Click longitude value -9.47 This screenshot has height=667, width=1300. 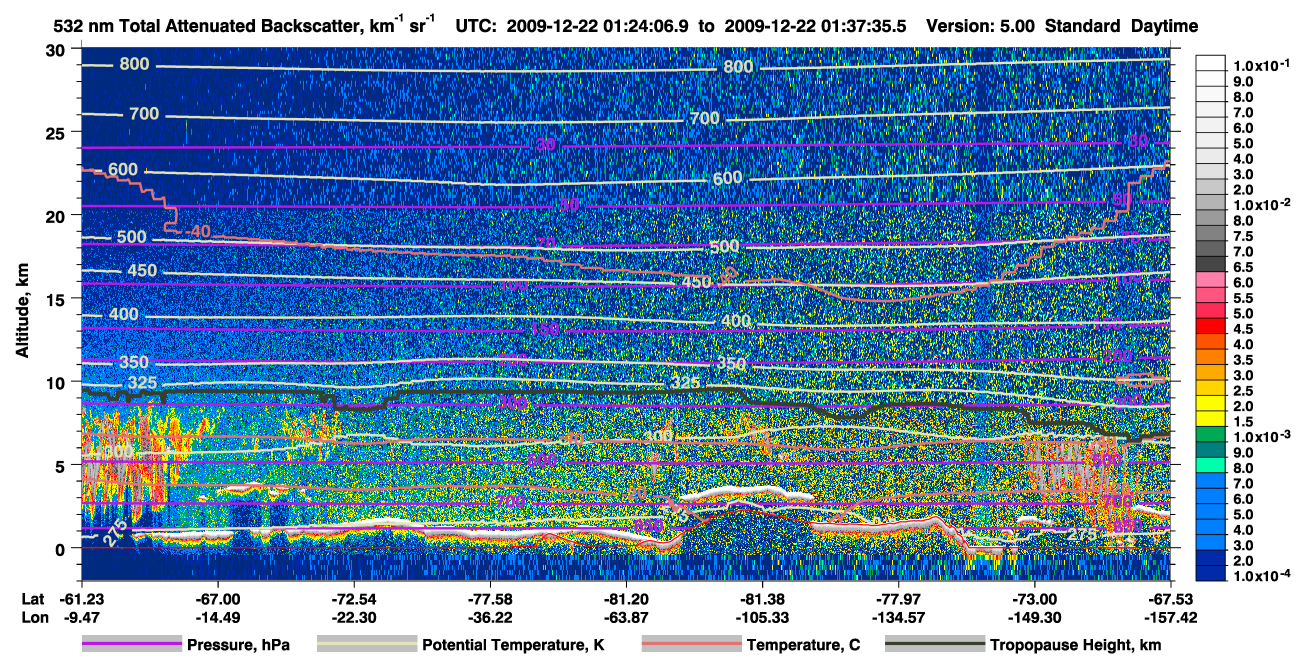tap(81, 617)
